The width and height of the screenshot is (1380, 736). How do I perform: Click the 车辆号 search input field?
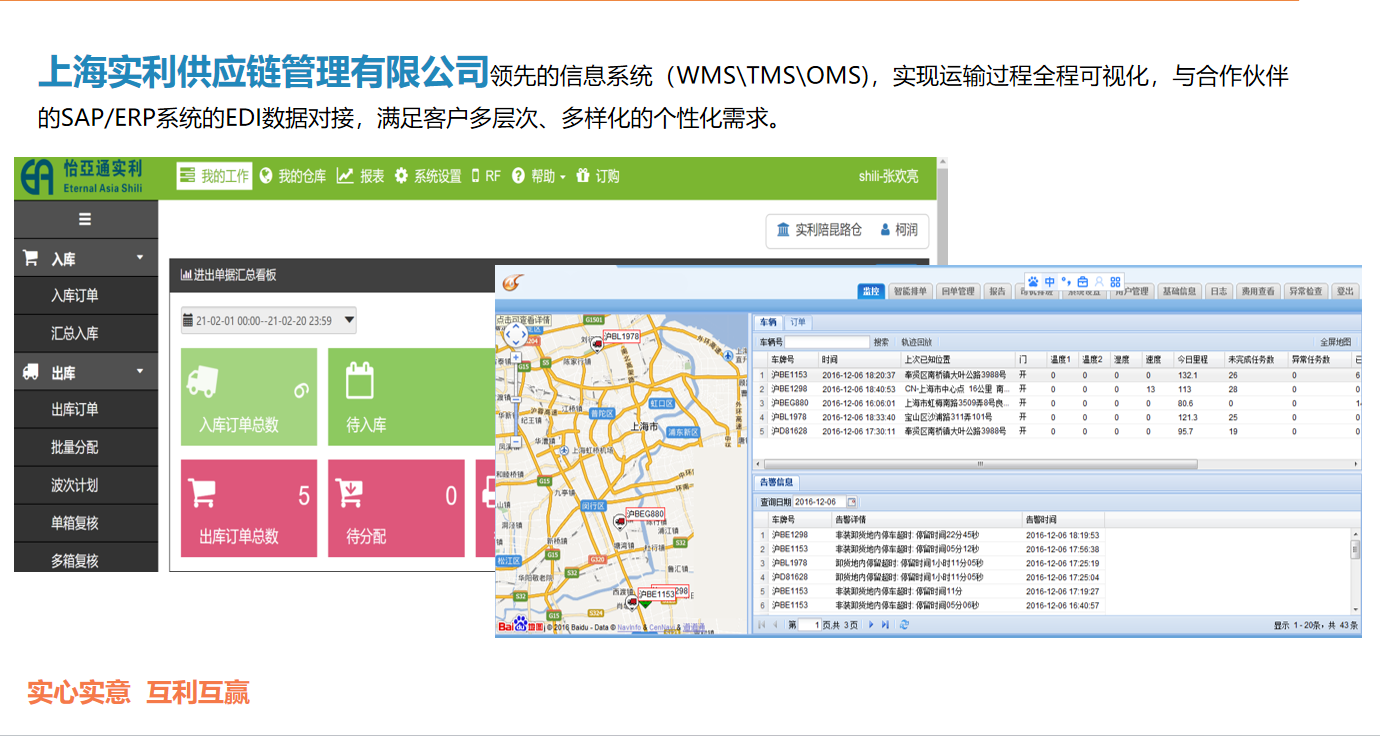click(826, 342)
